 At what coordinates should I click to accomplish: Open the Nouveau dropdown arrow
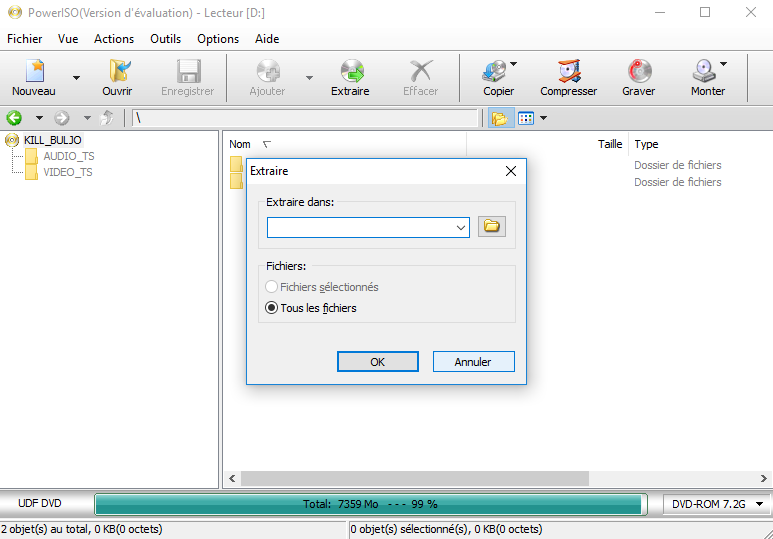[76, 78]
